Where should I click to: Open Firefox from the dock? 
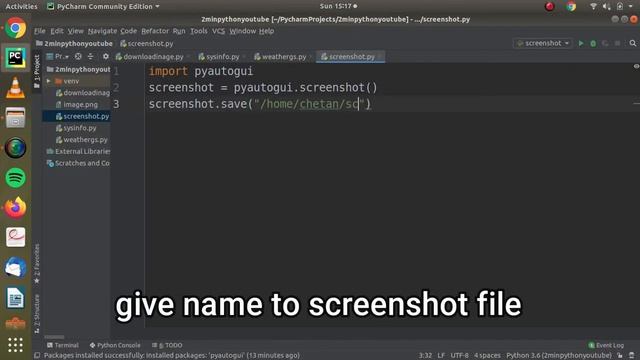point(16,208)
